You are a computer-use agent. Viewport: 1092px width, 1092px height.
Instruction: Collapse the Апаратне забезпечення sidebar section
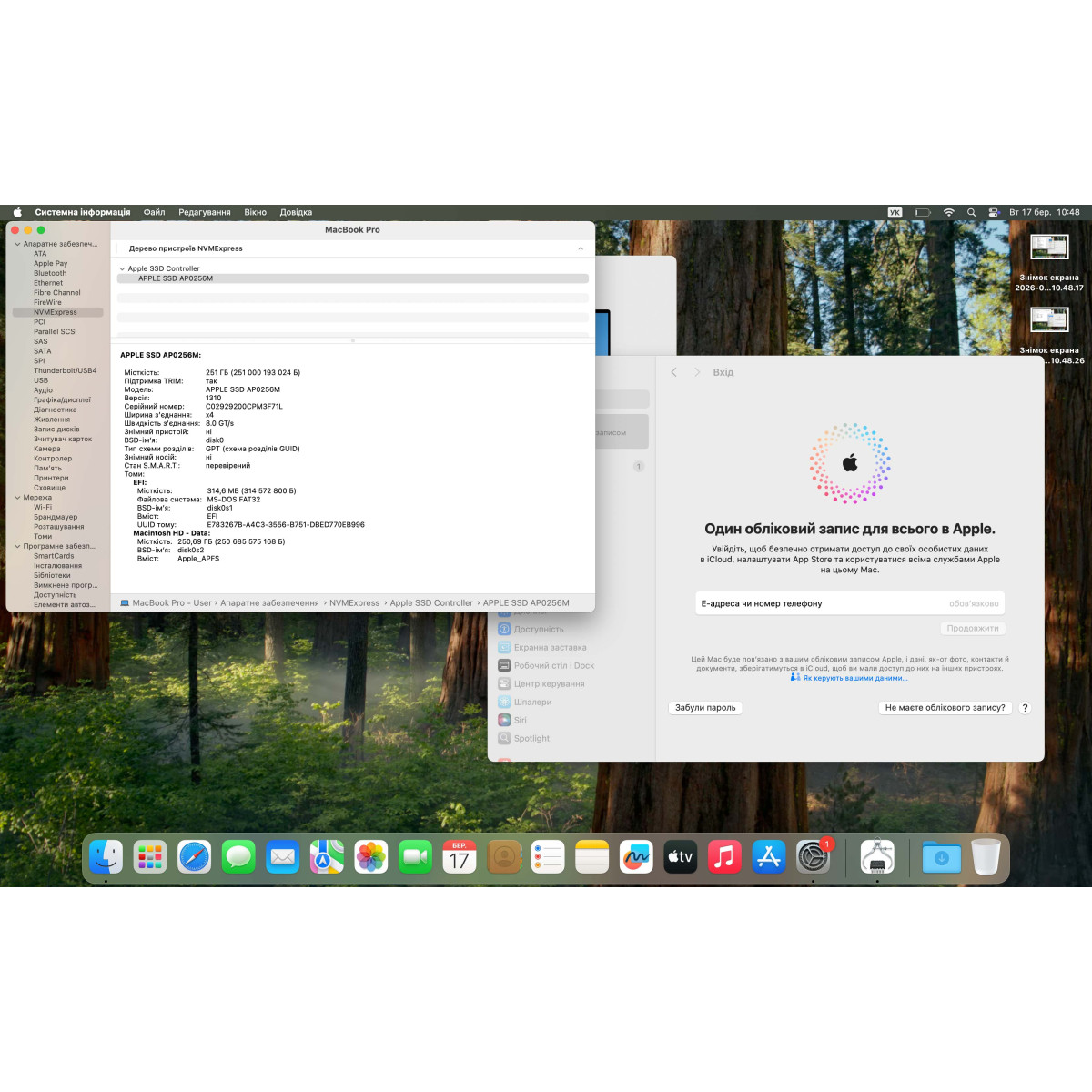(17, 244)
